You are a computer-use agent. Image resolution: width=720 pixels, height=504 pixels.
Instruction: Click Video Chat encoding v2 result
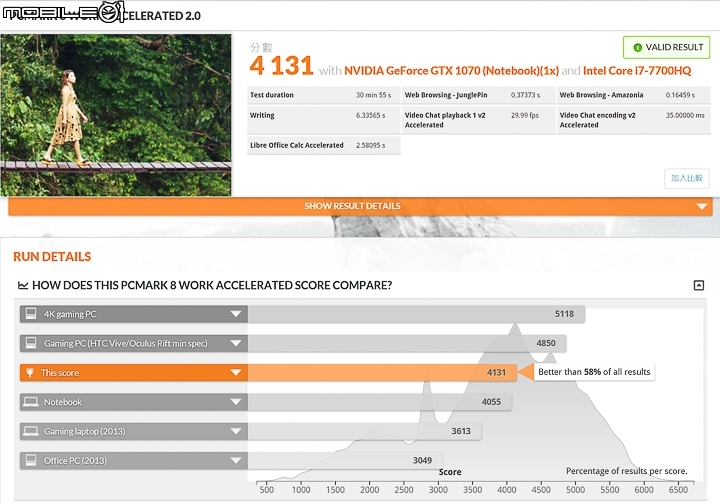pos(634,120)
